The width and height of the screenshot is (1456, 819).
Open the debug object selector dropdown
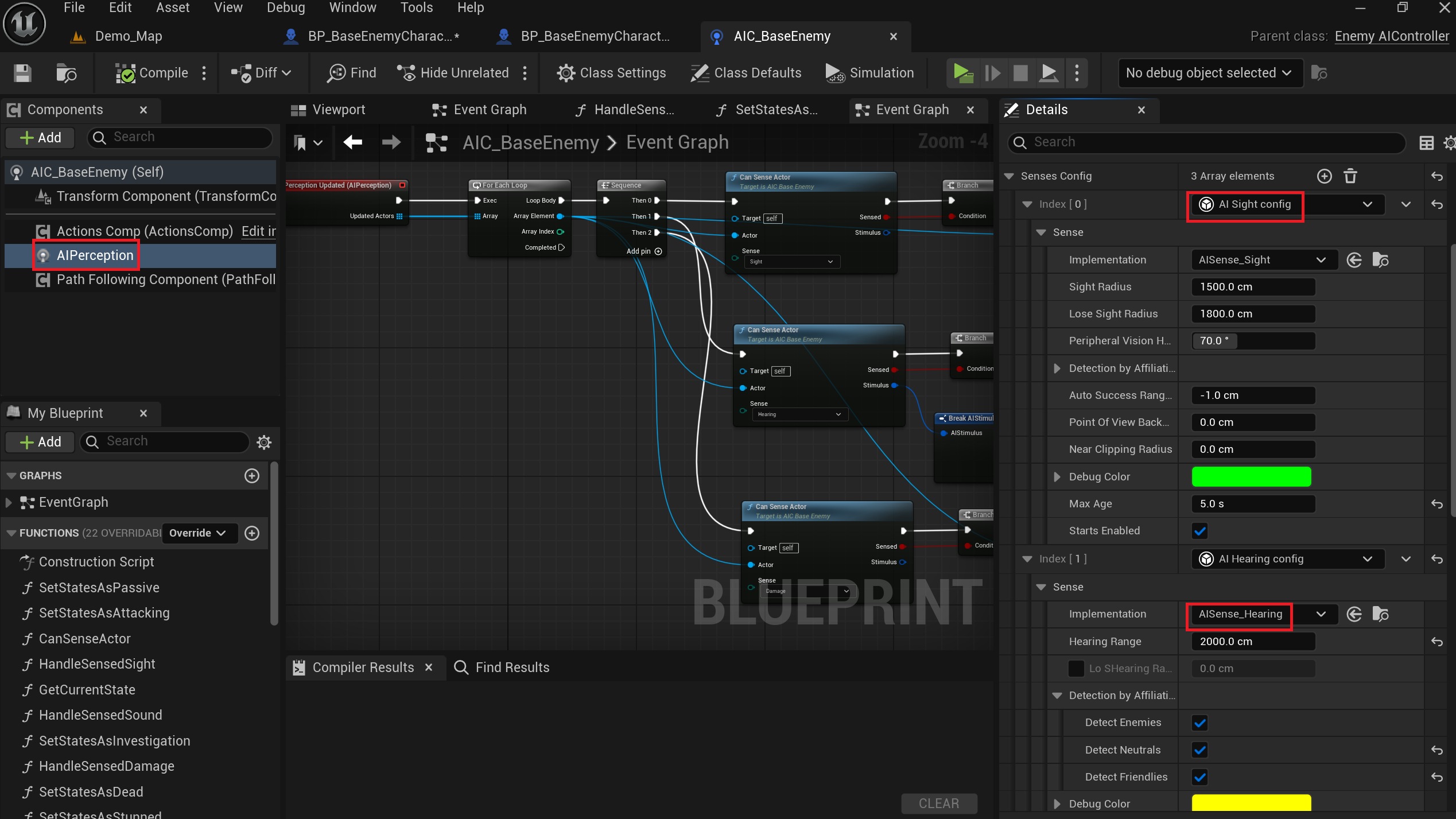tap(1210, 73)
